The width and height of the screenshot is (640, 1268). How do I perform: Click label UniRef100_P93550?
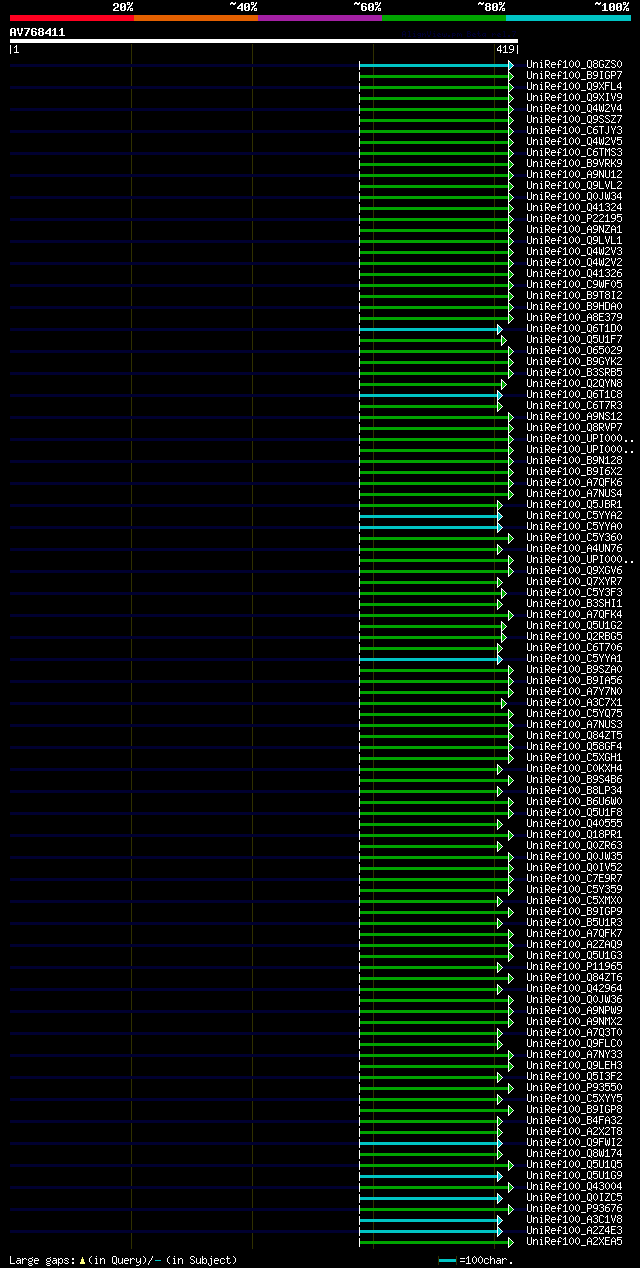tap(574, 1087)
